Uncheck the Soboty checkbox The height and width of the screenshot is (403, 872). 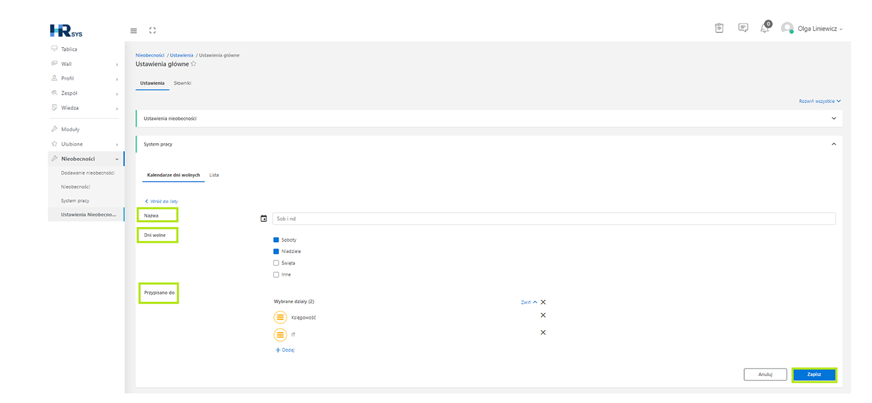coord(276,240)
